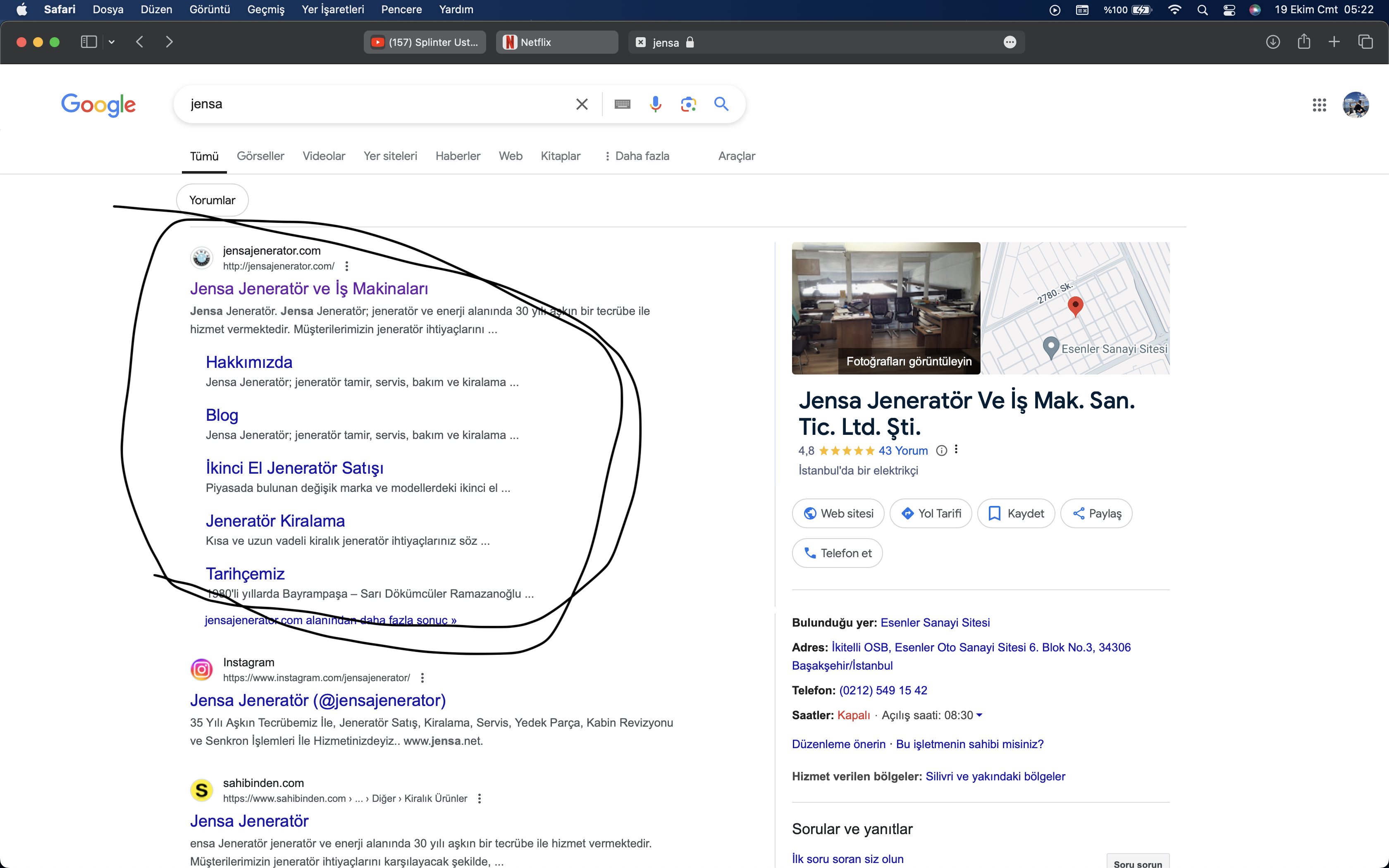Go back to the previous page
This screenshot has width=1389, height=868.
(x=139, y=42)
